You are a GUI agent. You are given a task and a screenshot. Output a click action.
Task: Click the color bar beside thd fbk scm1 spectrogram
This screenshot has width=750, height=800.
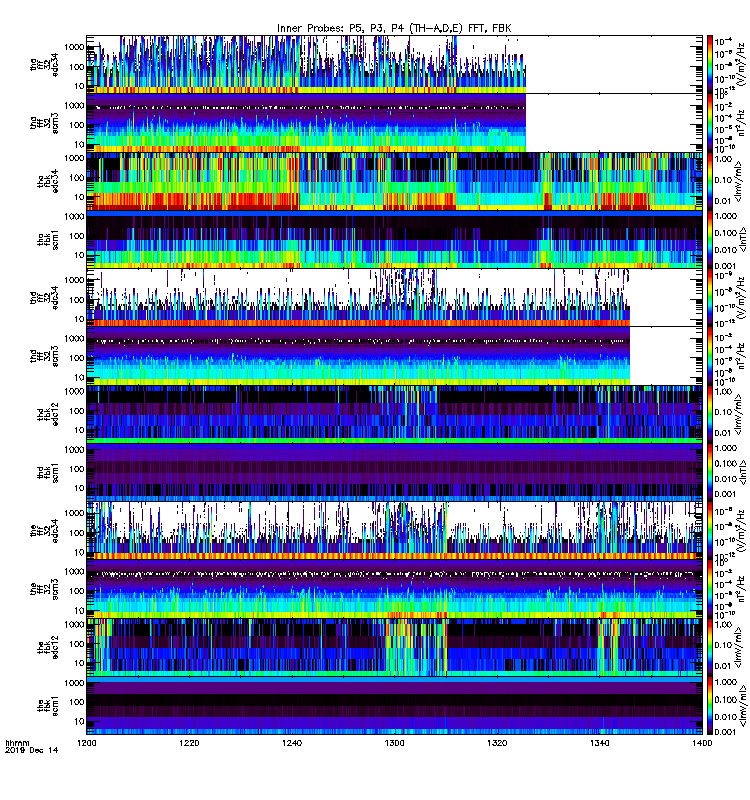click(x=710, y=473)
